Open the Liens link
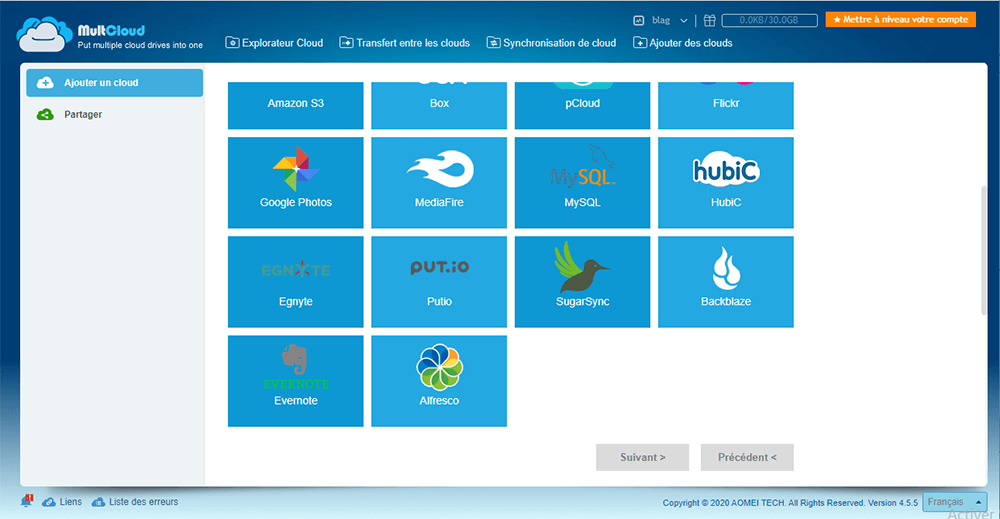This screenshot has height=519, width=1000. click(62, 502)
